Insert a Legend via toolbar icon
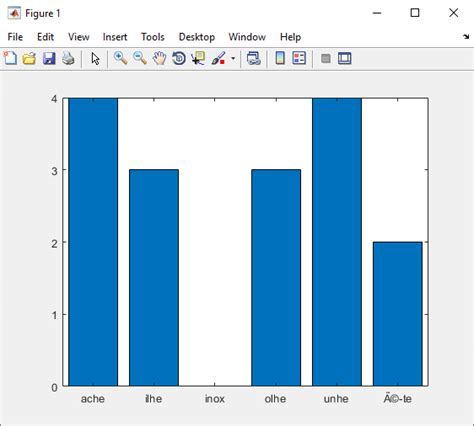Viewport: 474px width, 426px height. 299,58
